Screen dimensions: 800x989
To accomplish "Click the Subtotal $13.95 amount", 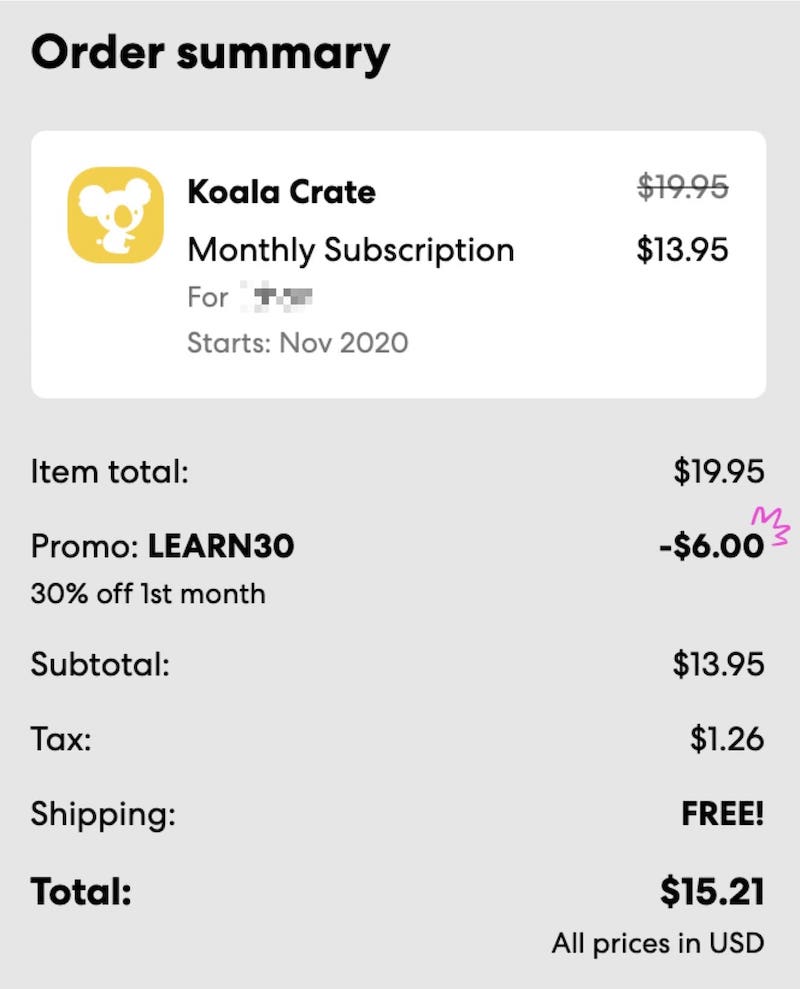I will 718,664.
